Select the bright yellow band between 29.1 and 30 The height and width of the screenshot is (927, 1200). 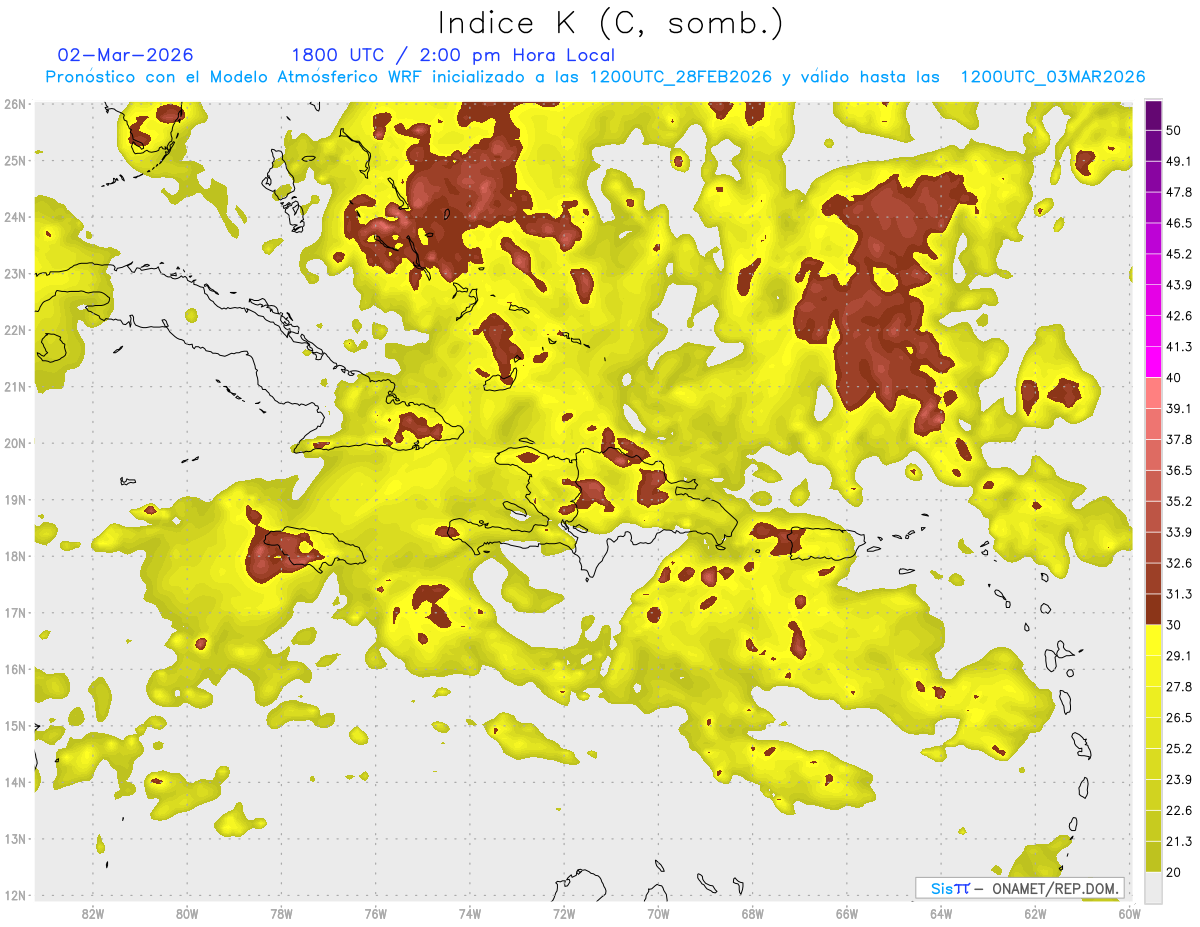point(1153,640)
